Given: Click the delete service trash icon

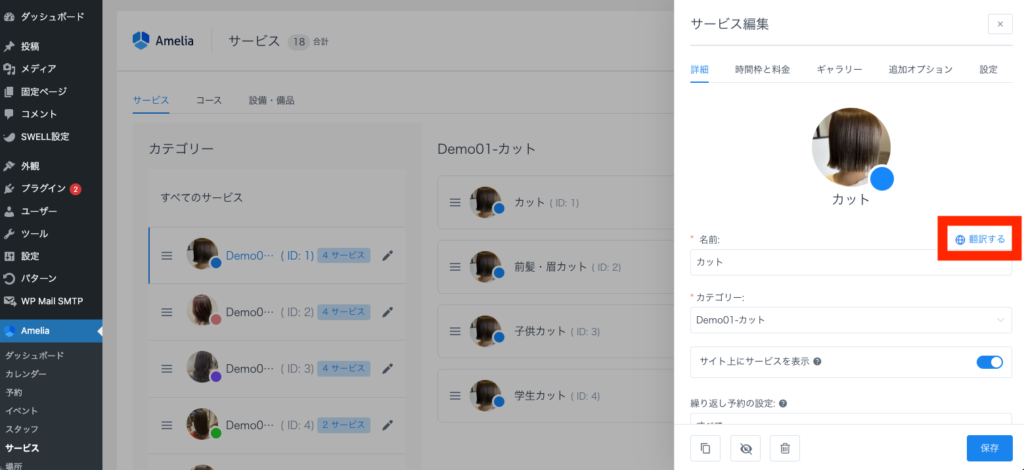Looking at the screenshot, I should coord(785,449).
